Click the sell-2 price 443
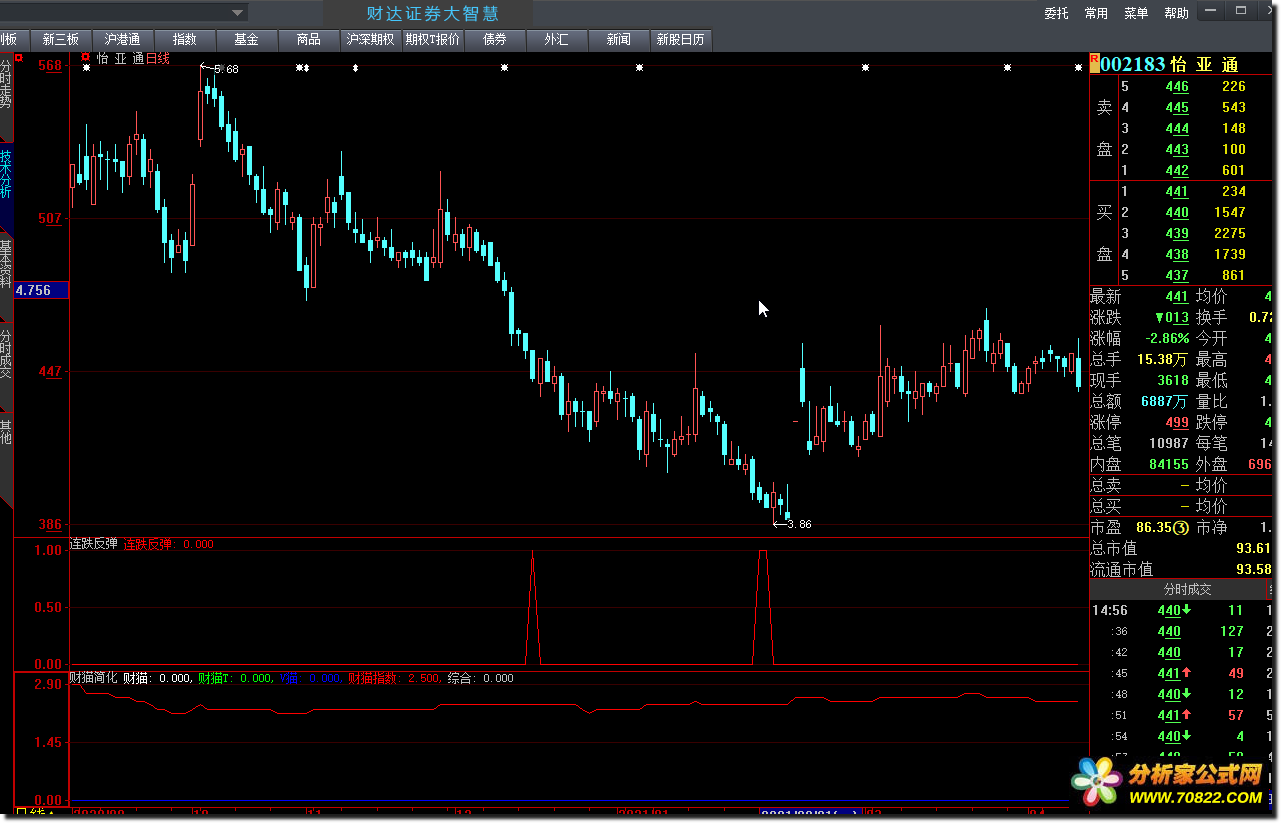Viewport: 1282px width, 823px height. coord(1177,149)
